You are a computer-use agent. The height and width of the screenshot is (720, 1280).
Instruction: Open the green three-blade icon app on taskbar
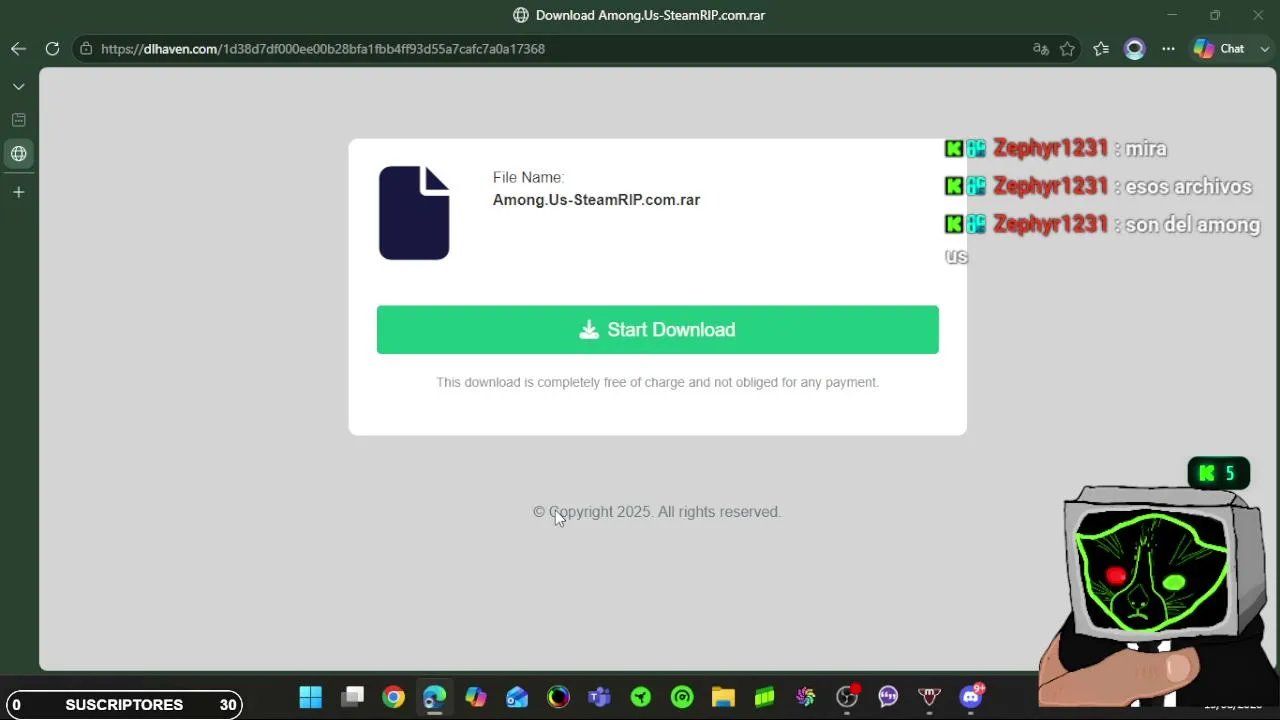[641, 697]
